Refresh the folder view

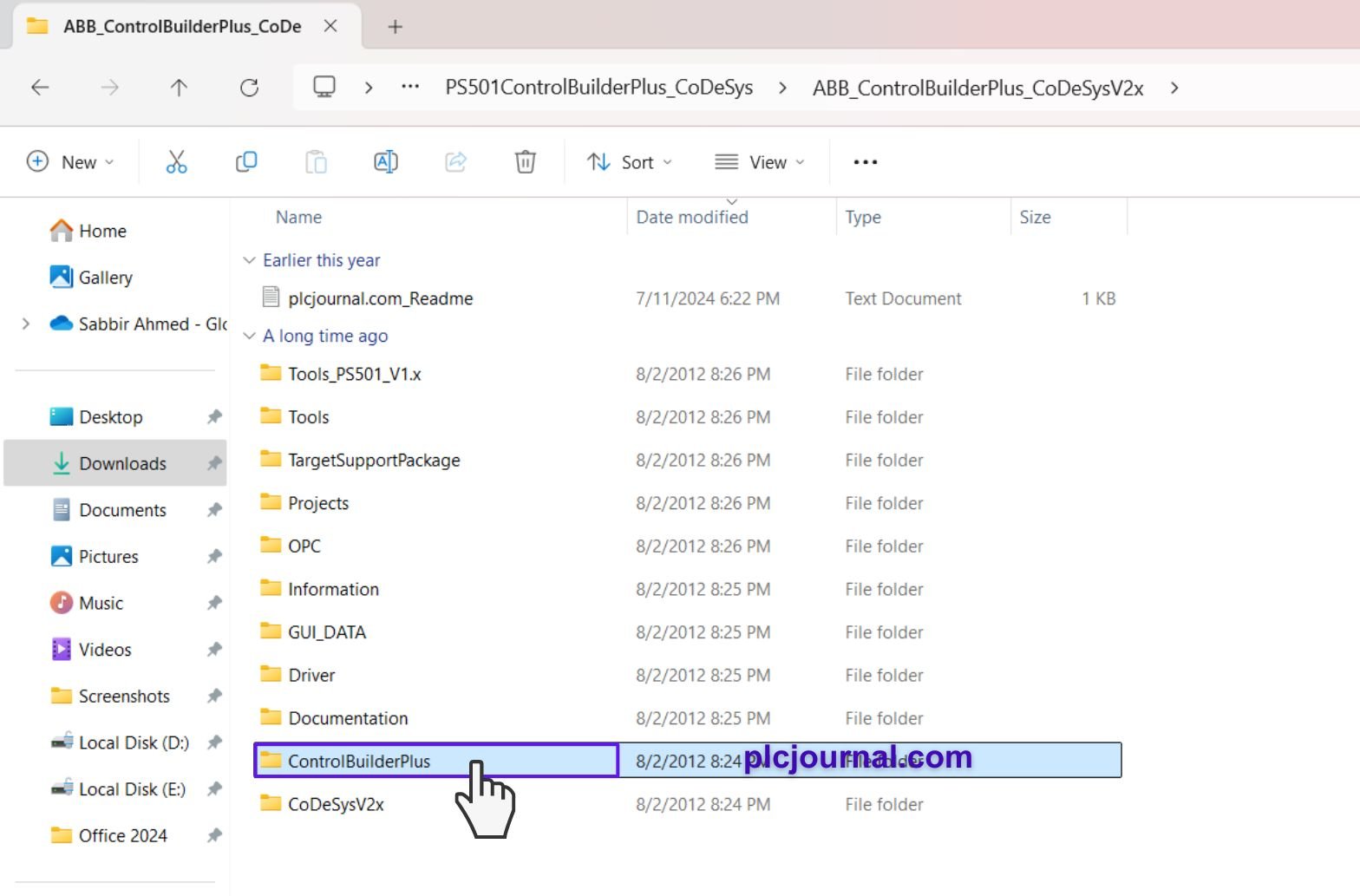250,88
